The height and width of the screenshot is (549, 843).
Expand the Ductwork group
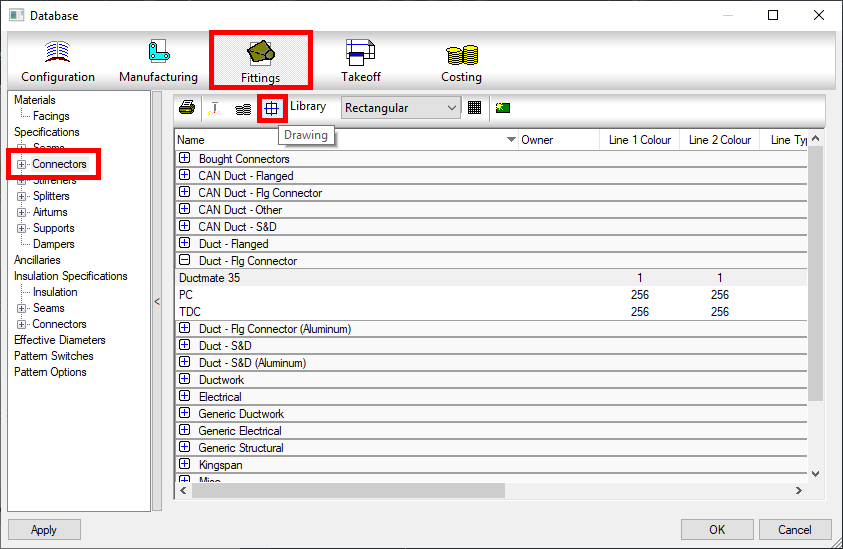click(184, 379)
